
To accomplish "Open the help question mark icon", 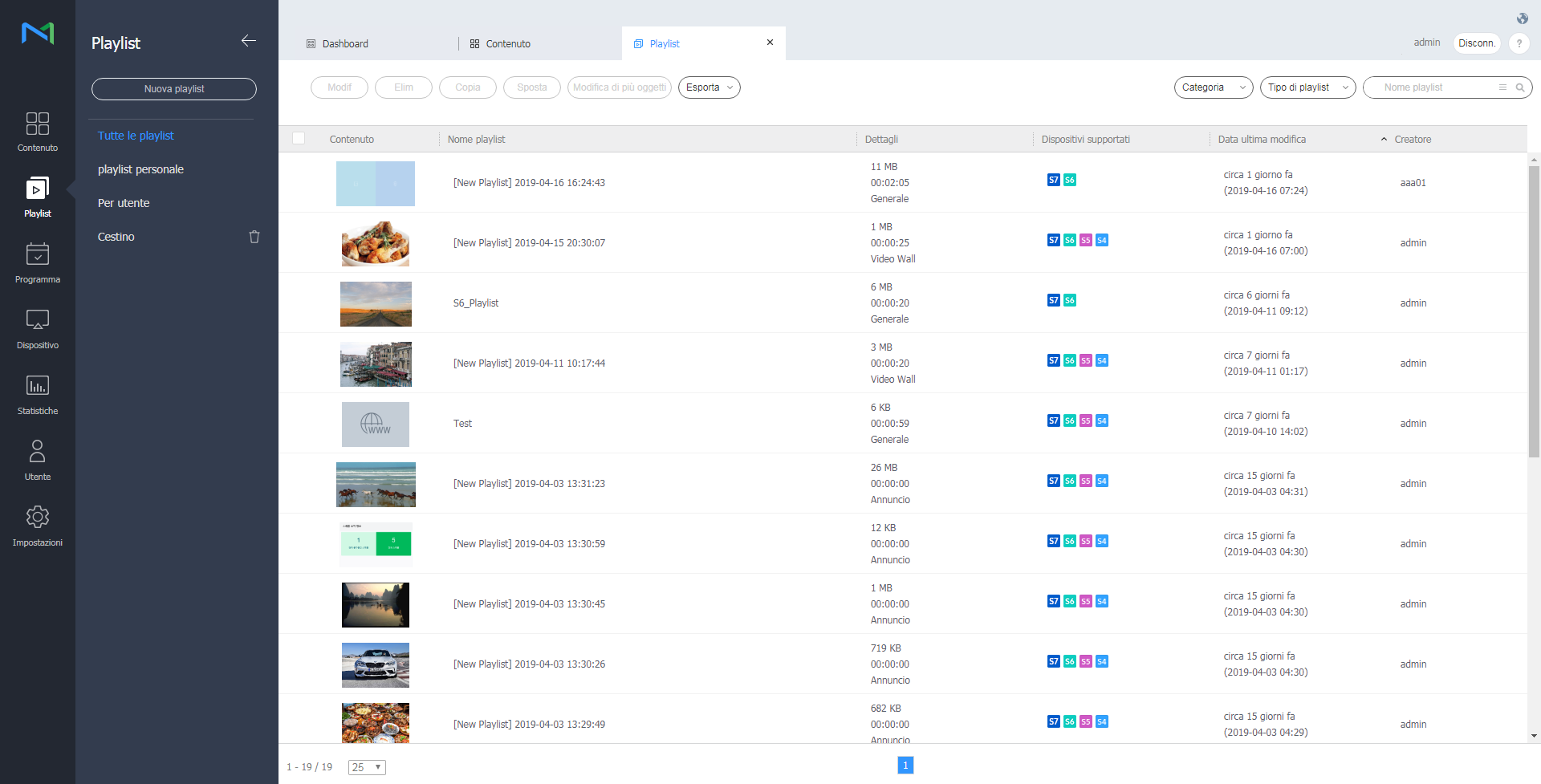I will pos(1519,43).
